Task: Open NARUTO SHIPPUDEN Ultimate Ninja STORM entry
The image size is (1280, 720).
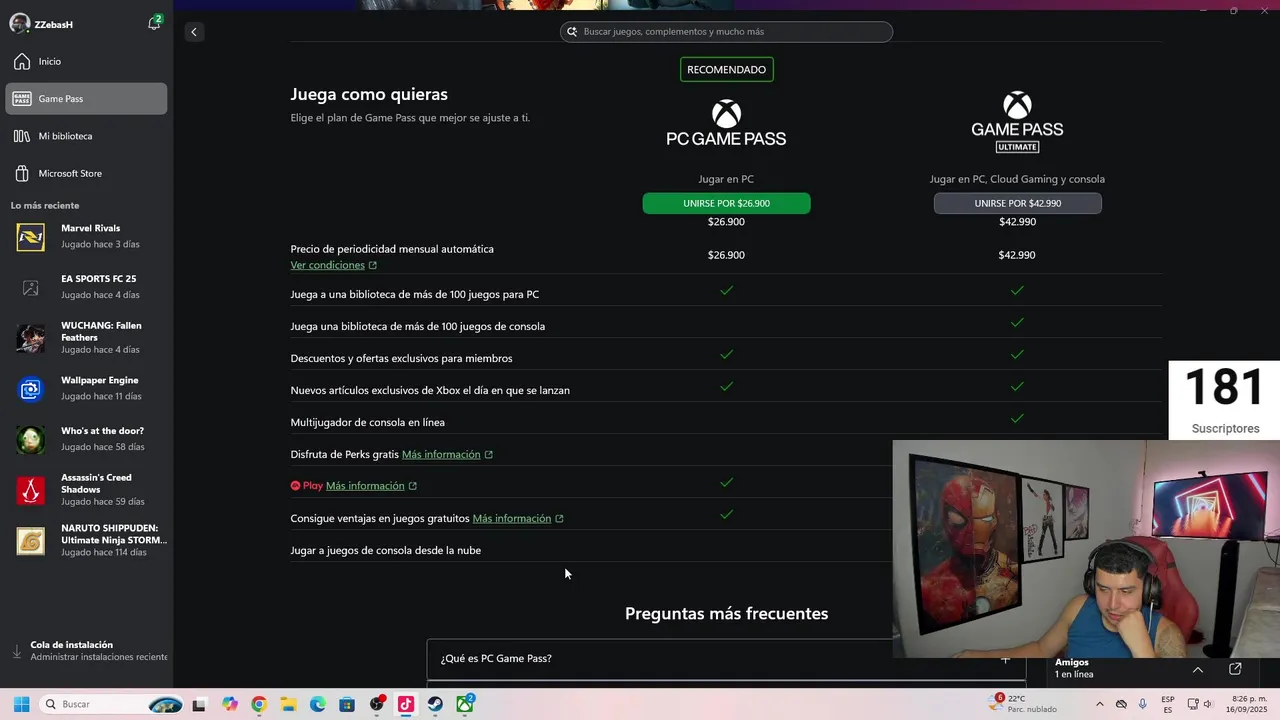Action: coord(86,540)
